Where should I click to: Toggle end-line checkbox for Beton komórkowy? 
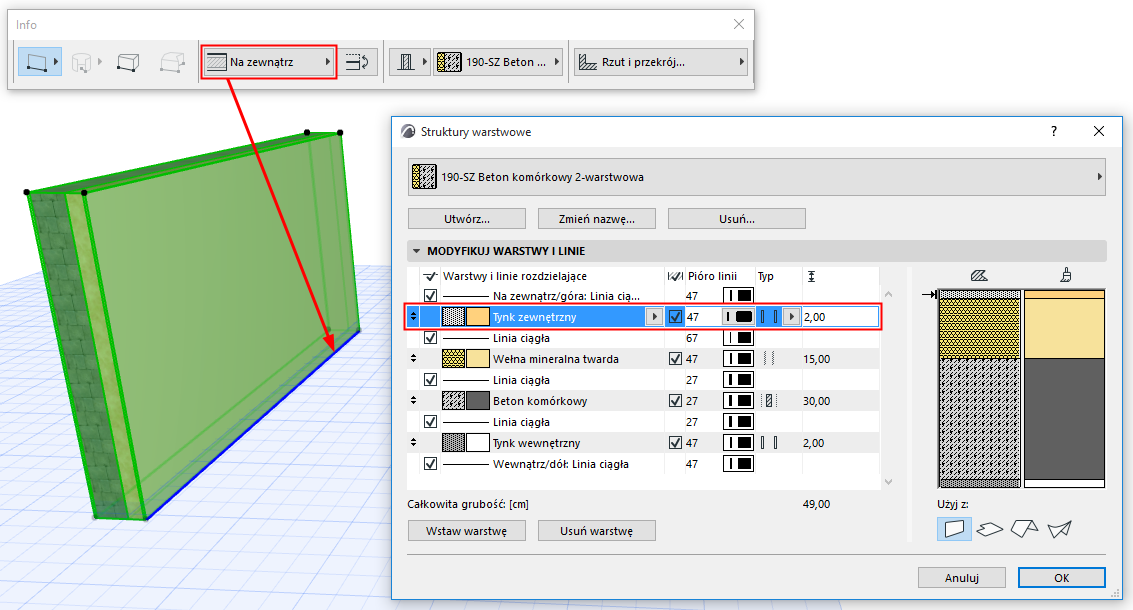[x=676, y=400]
